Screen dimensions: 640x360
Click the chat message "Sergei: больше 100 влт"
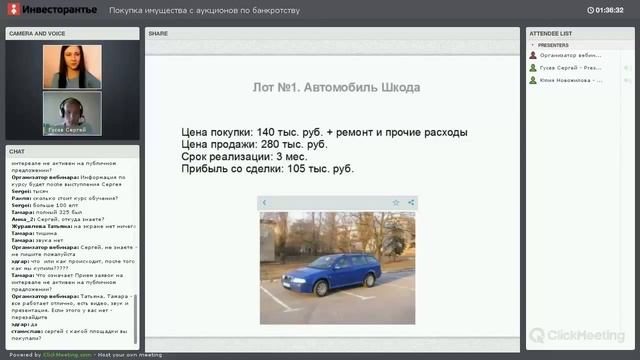pyautogui.click(x=44, y=205)
